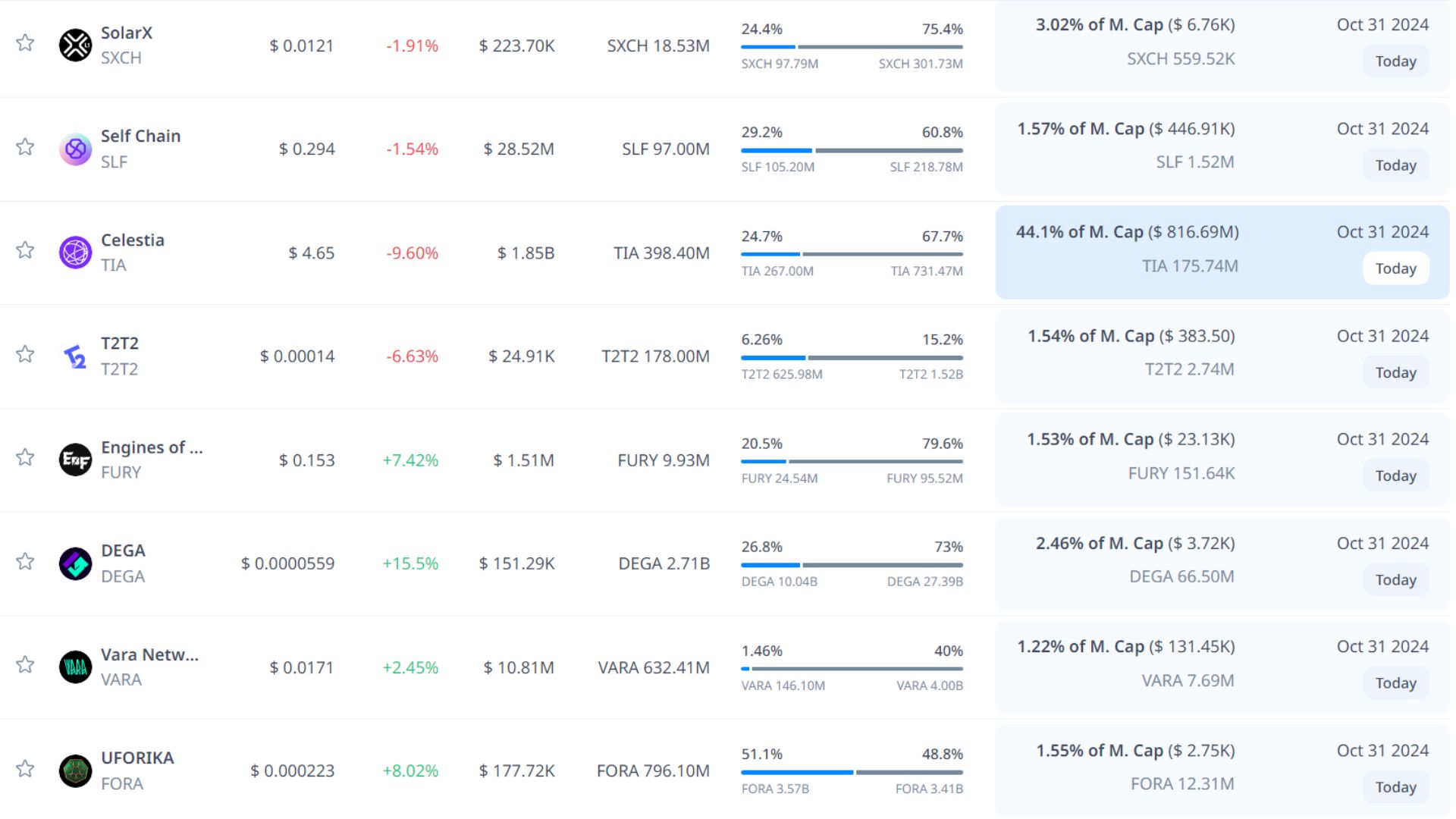1456x819 pixels.
Task: Click the UFORIKA unlock progress bar
Action: 852,772
